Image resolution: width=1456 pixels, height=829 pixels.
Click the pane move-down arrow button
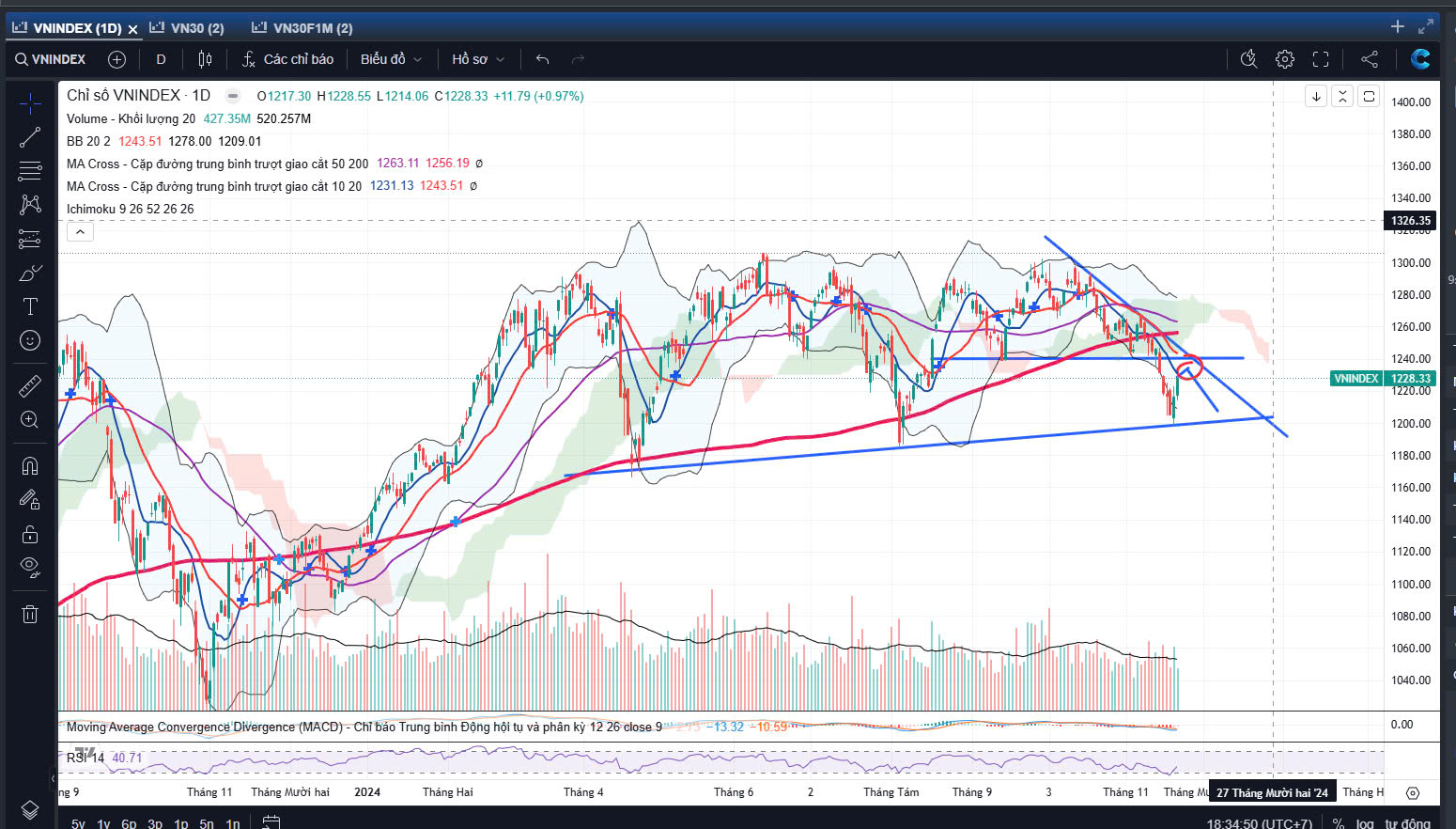pos(1316,96)
